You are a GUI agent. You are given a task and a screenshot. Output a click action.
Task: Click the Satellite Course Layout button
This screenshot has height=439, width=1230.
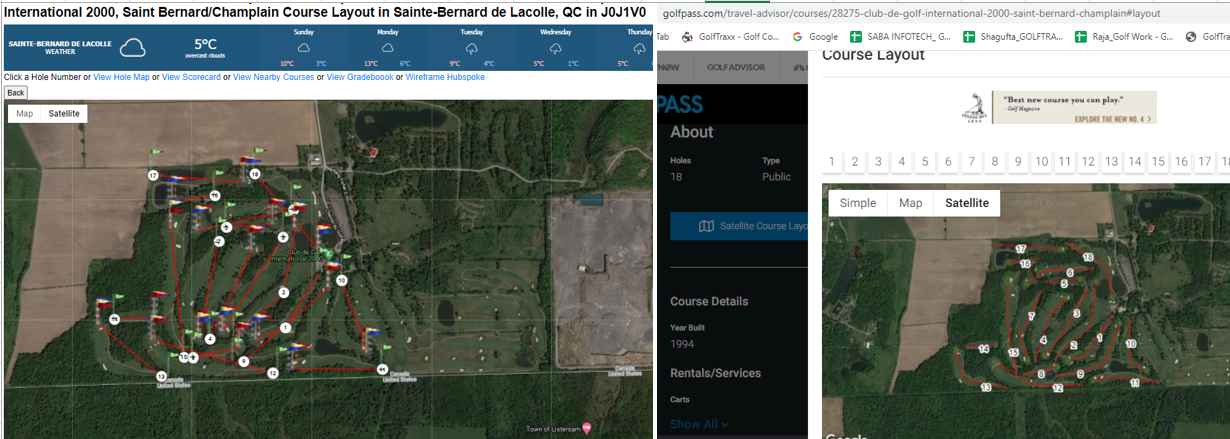(x=739, y=226)
